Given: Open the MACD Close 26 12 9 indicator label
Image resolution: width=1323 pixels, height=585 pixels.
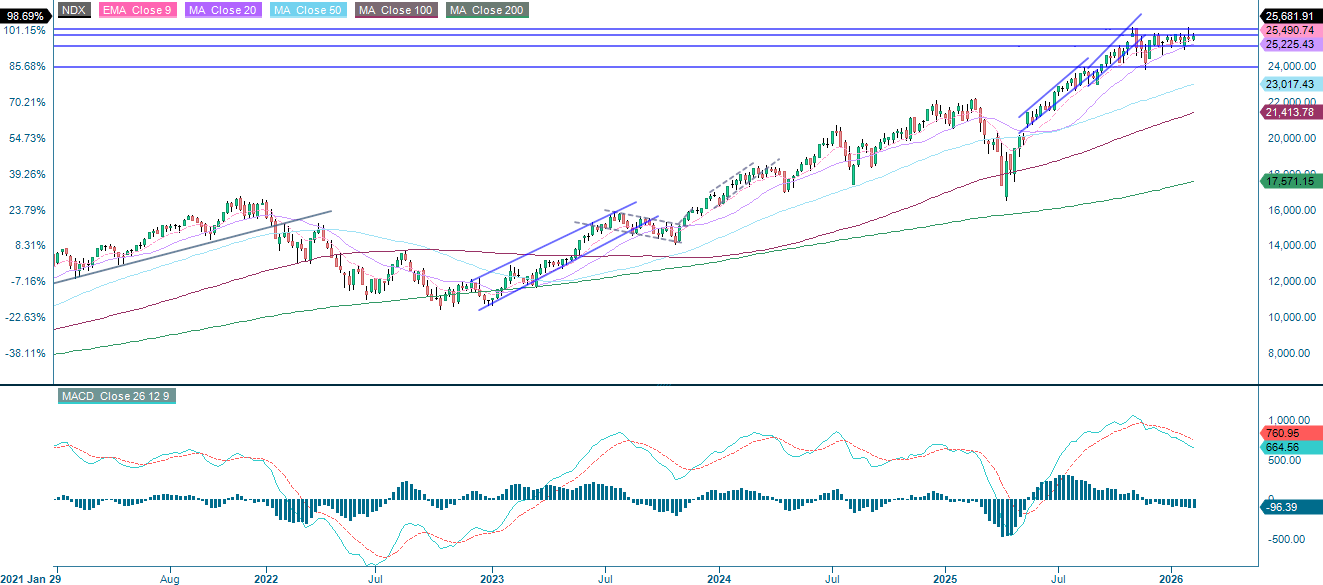Looking at the screenshot, I should [x=117, y=395].
